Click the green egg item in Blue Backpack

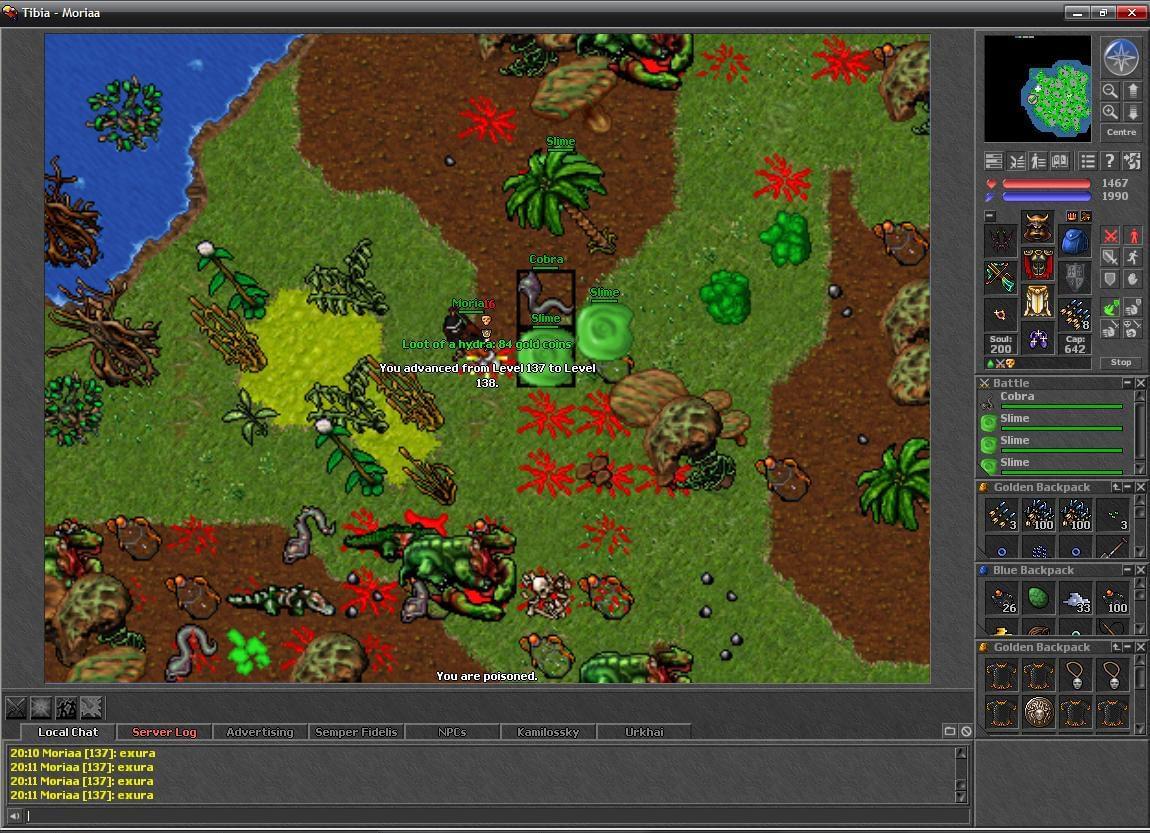[1039, 598]
